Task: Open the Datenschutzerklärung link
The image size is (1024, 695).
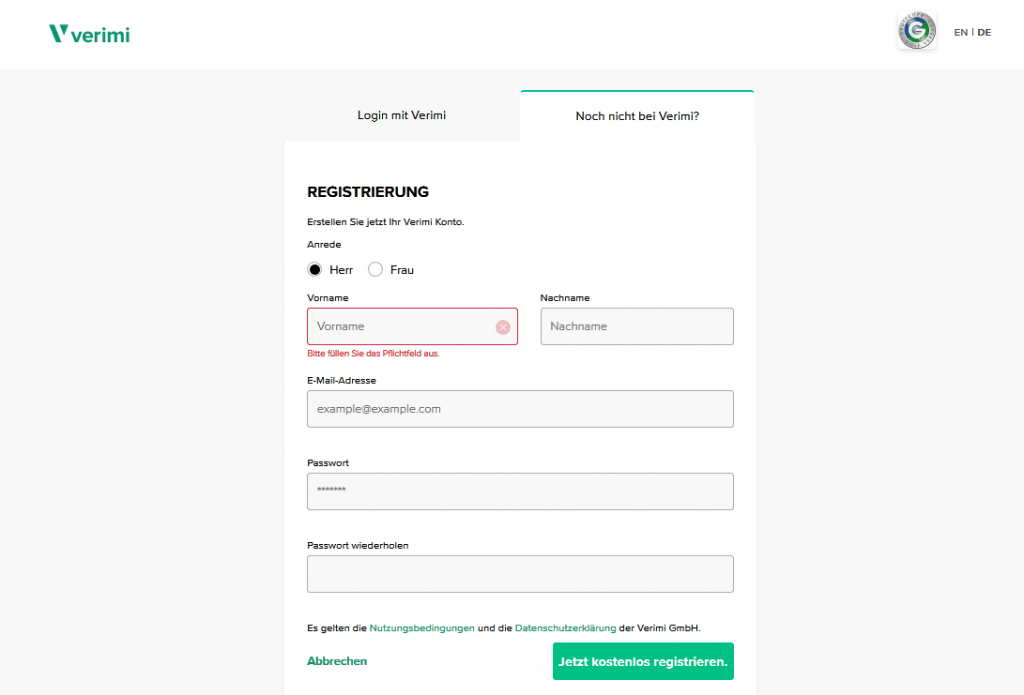Action: (565, 628)
